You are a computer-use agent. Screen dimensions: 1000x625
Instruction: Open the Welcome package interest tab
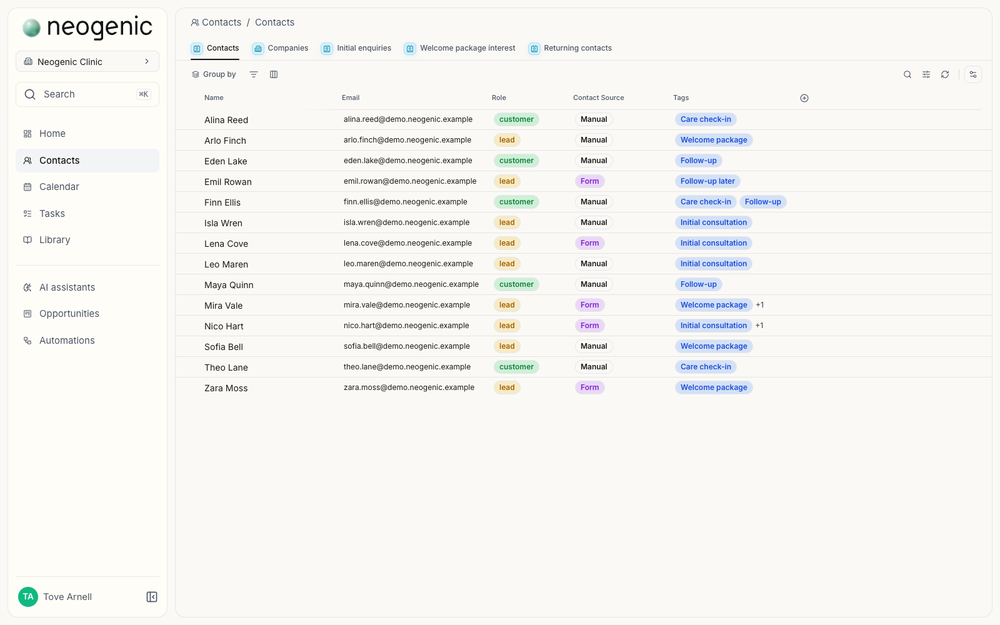(x=460, y=48)
